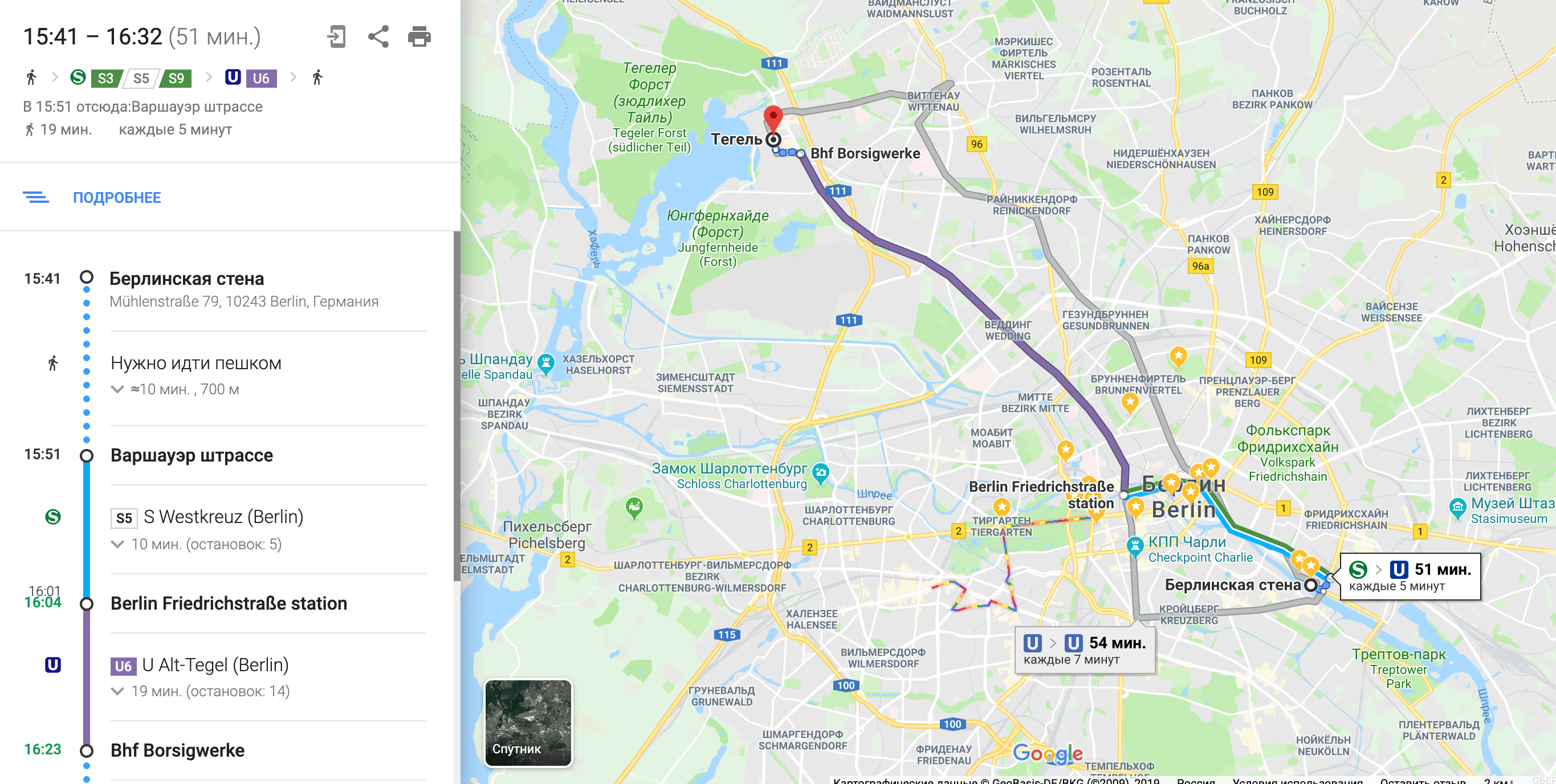The width and height of the screenshot is (1556, 784).
Task: Click the purple U6 line badge at top
Action: point(261,78)
